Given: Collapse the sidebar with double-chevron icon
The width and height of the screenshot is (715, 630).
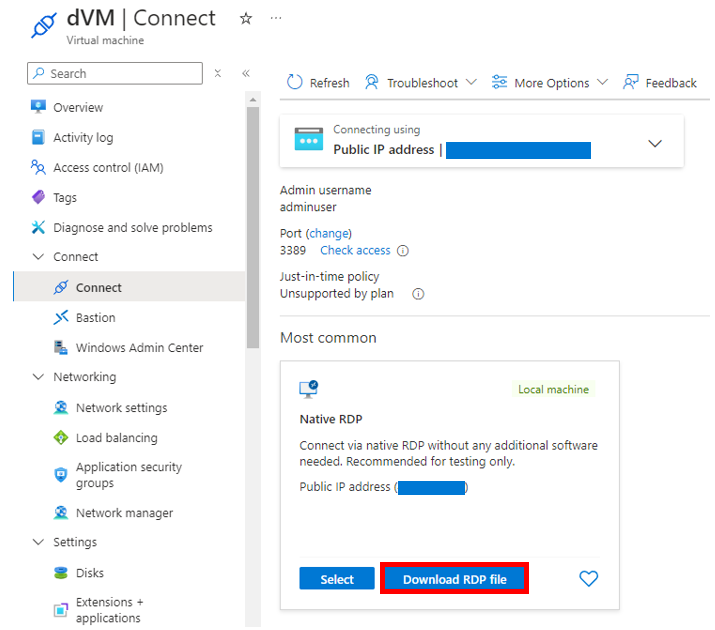Looking at the screenshot, I should [246, 73].
